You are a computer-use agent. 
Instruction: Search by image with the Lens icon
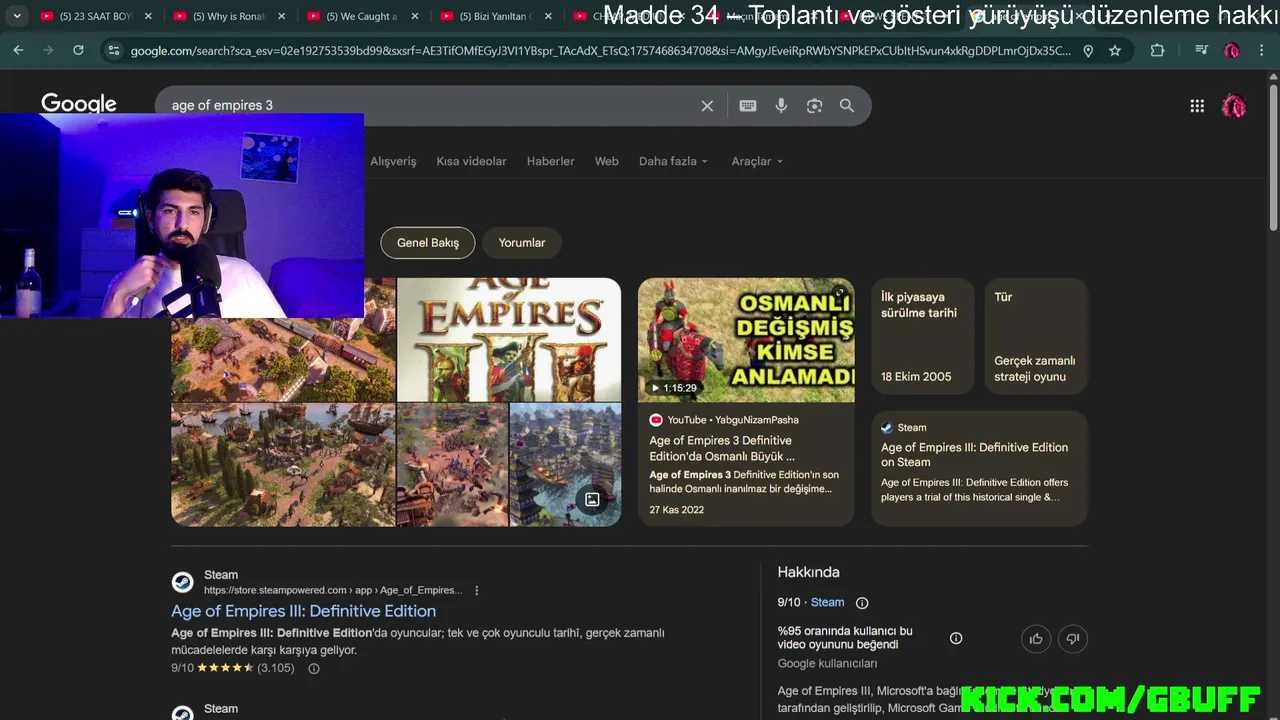pos(814,106)
